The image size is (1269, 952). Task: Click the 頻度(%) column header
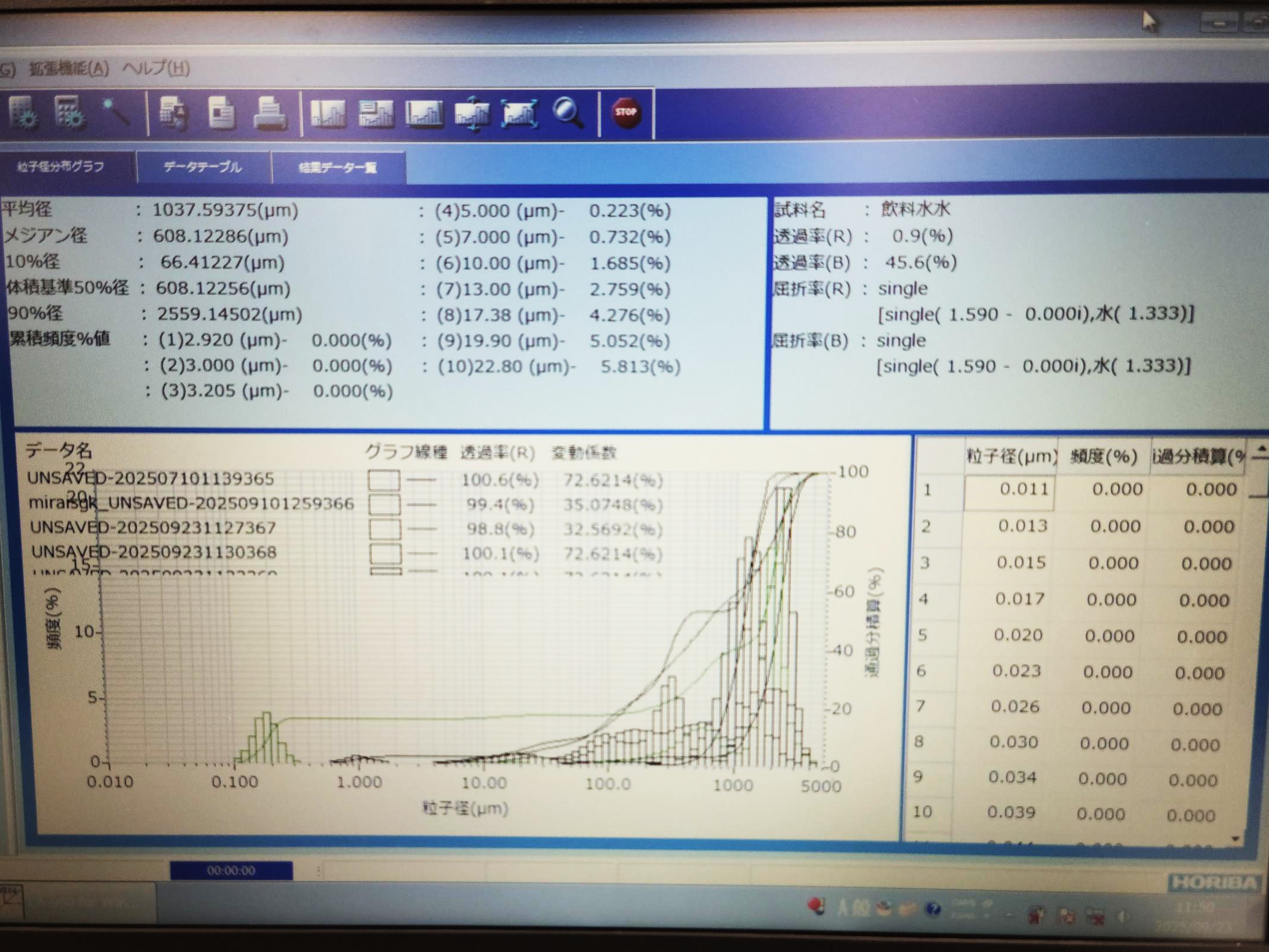pos(1103,456)
